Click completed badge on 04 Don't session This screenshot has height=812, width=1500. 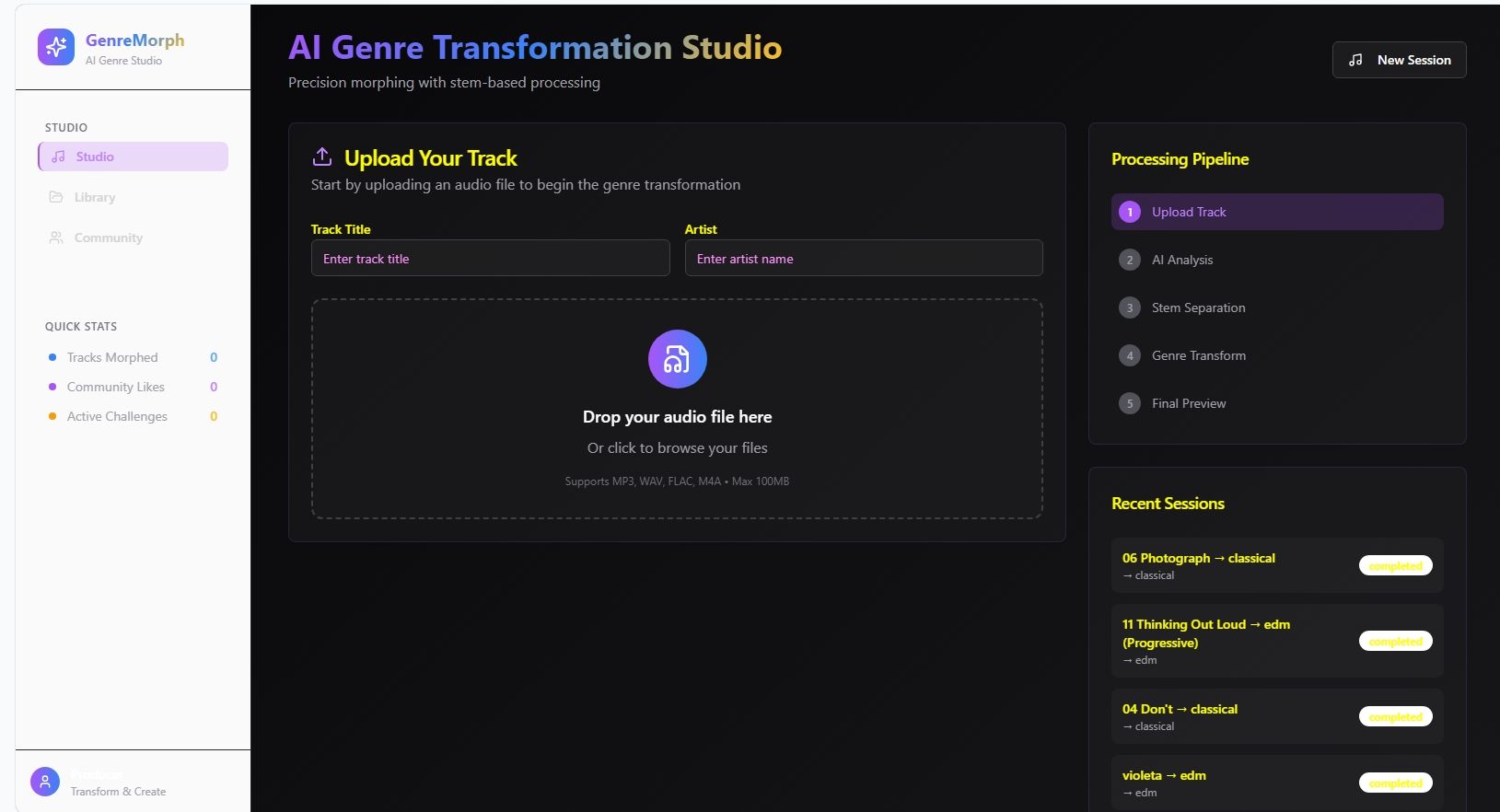coord(1396,716)
